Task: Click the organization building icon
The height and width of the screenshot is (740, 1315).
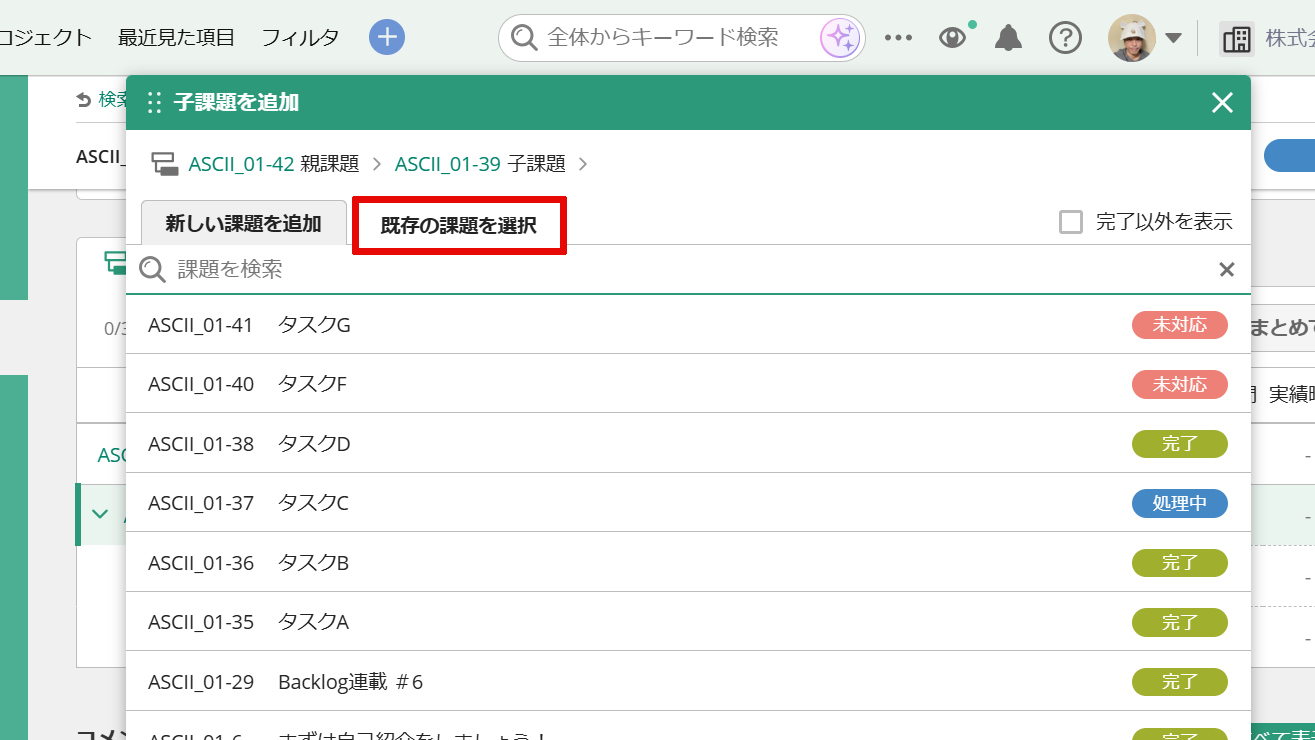Action: tap(1237, 39)
